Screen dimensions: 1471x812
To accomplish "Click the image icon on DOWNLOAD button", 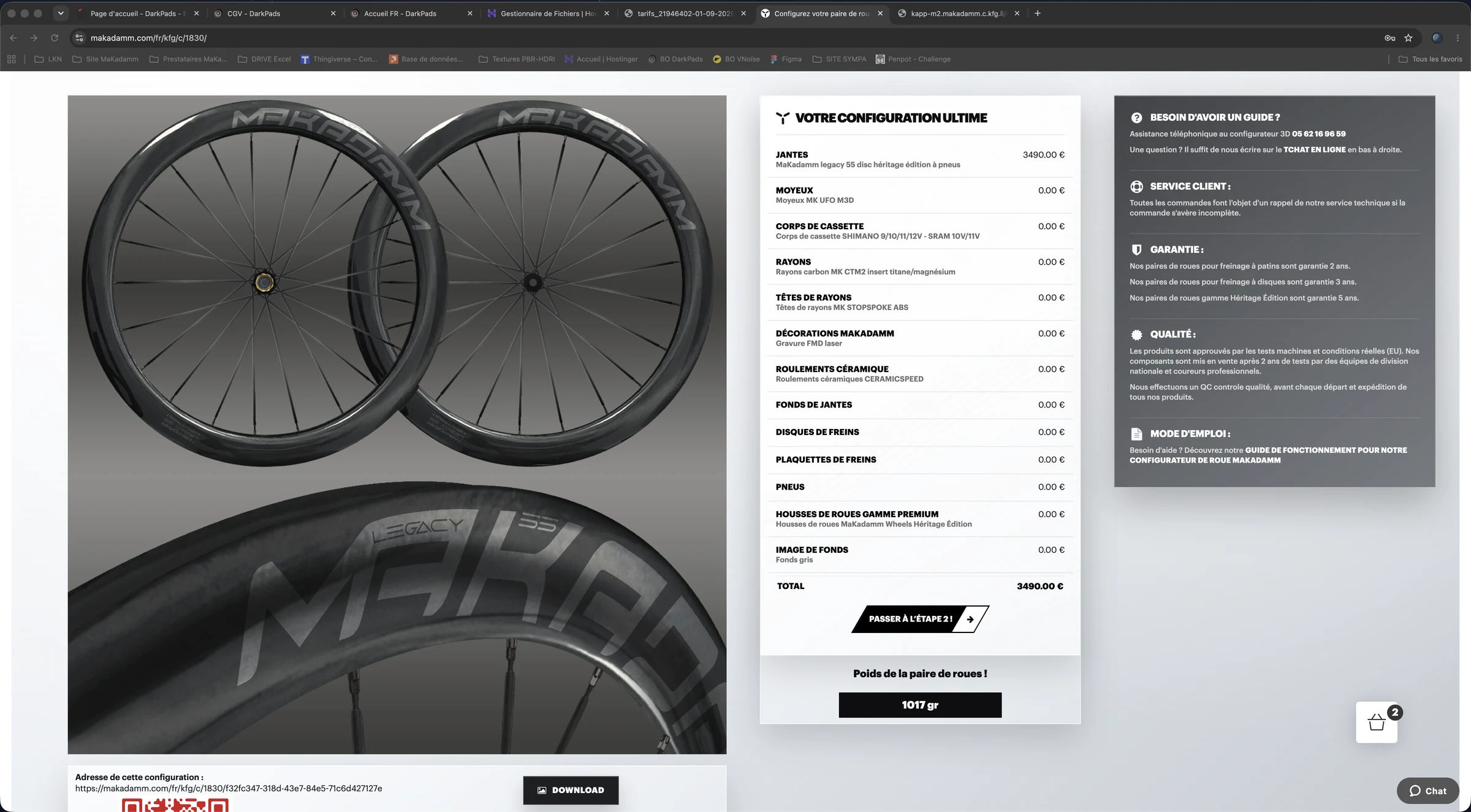I will pos(542,791).
